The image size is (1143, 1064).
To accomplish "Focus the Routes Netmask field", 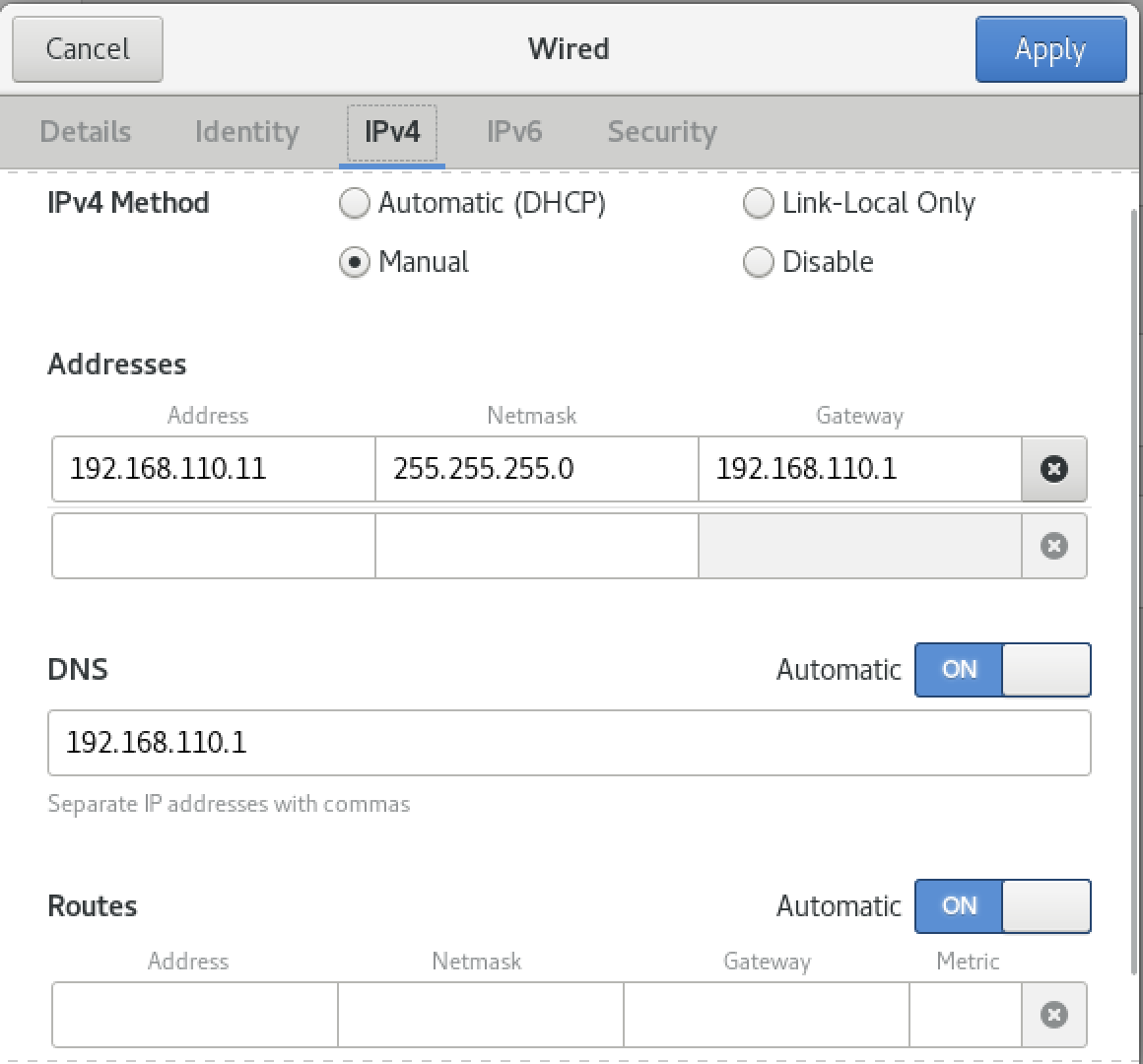I will pyautogui.click(x=481, y=1015).
